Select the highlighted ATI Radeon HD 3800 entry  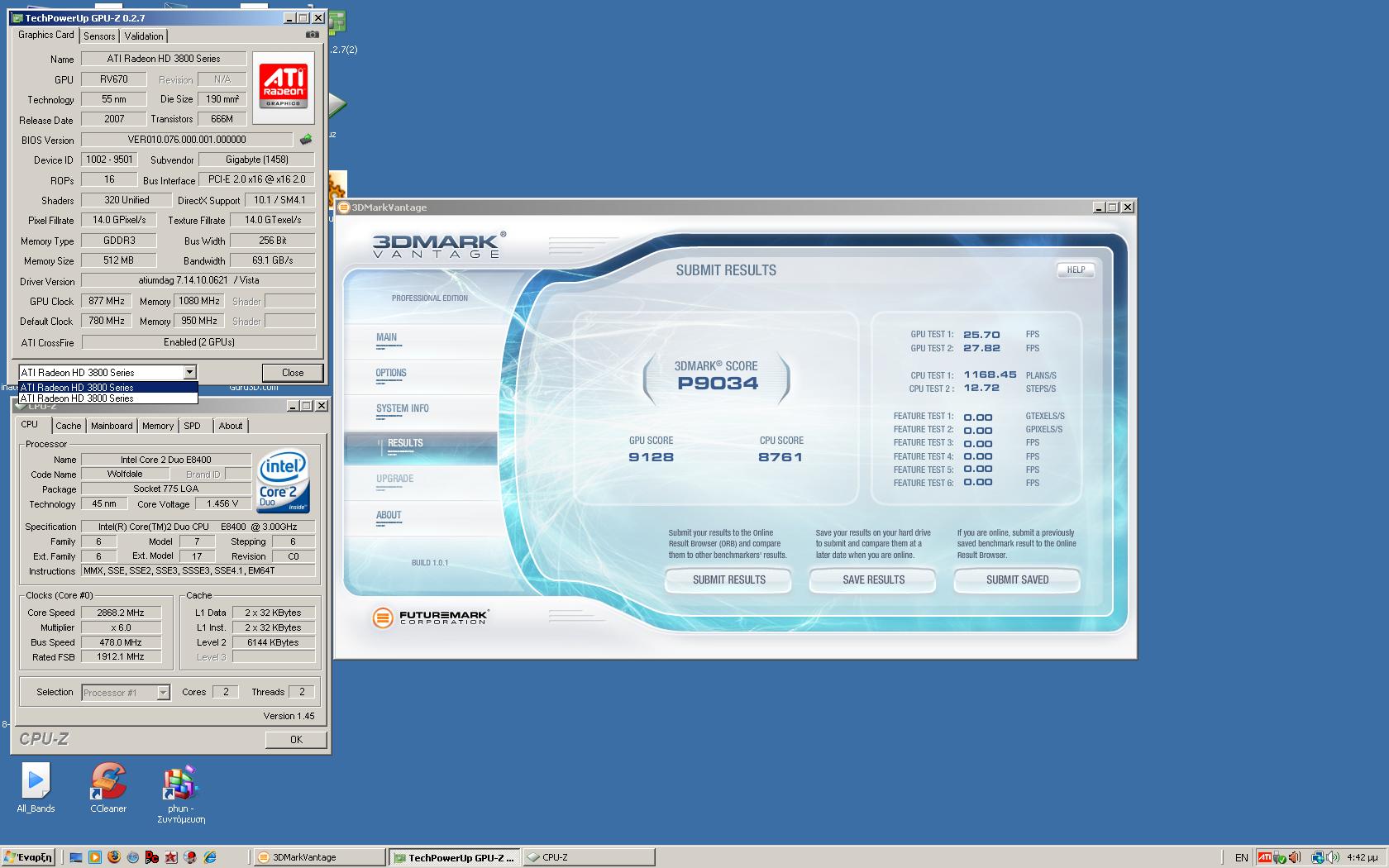click(107, 387)
